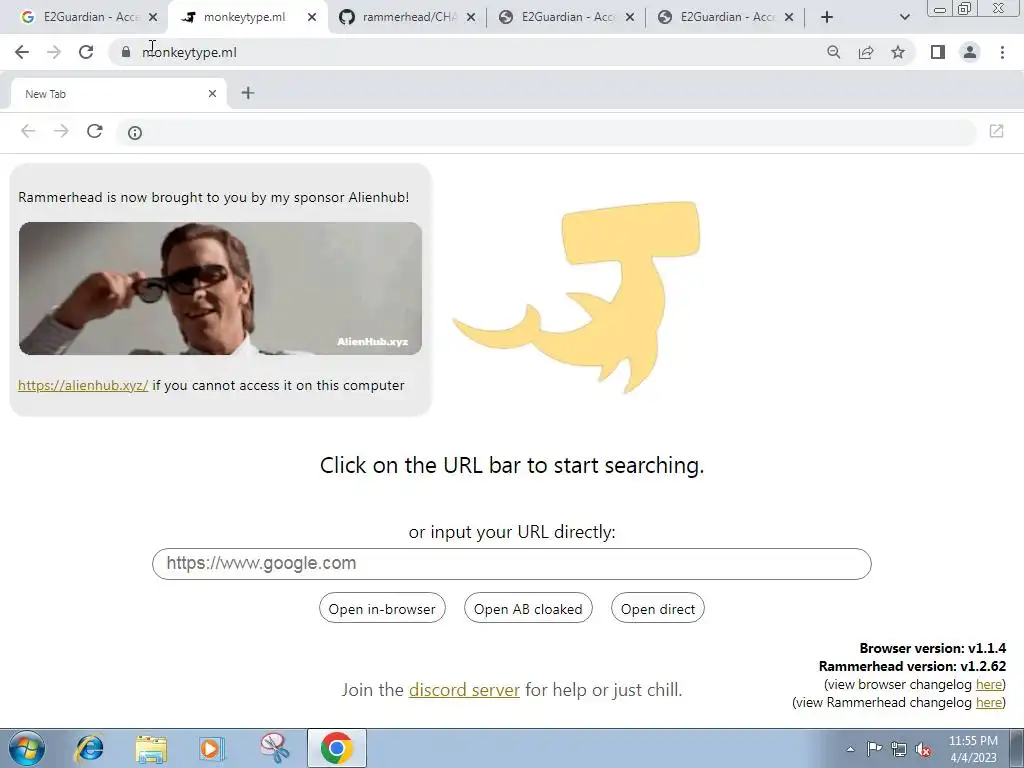Viewport: 1024px width, 768px height.
Task: Click the Action Center flag tray icon
Action: click(874, 749)
